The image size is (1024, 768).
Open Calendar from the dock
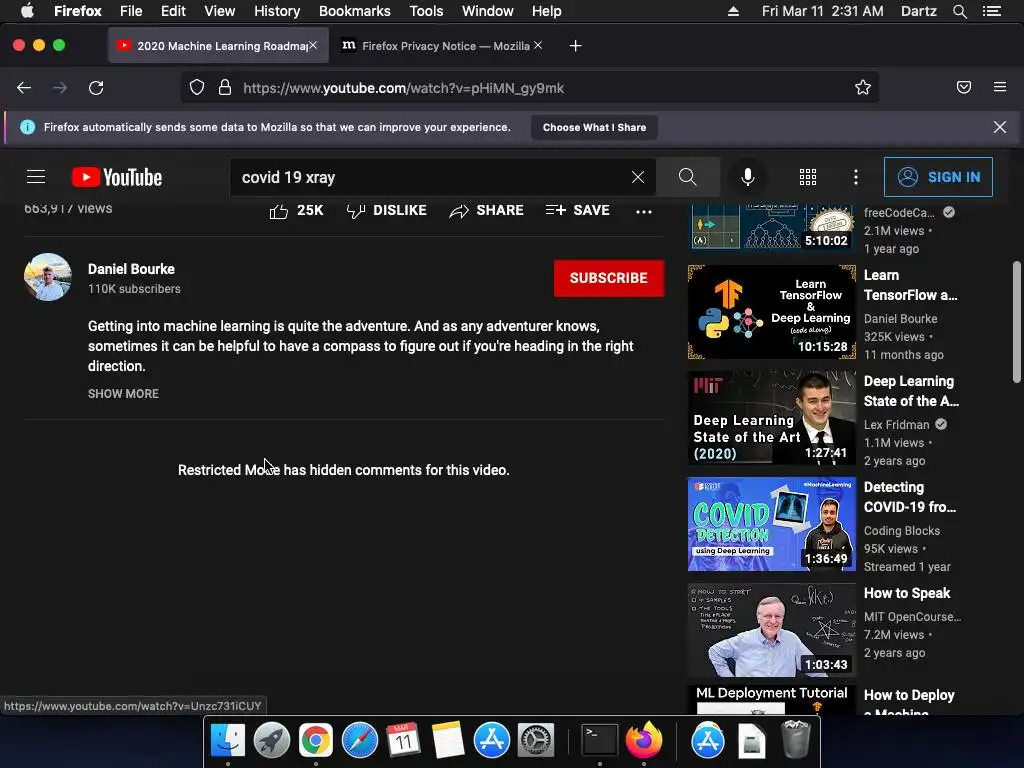tap(404, 740)
